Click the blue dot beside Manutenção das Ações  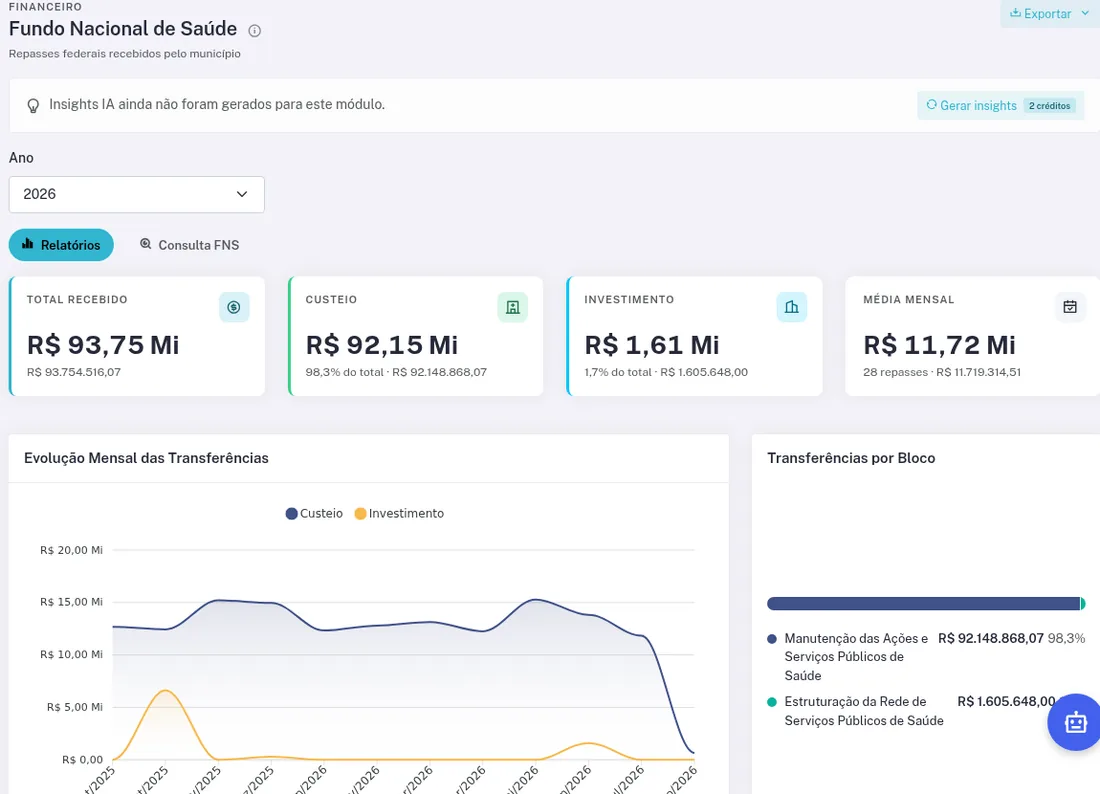click(772, 639)
